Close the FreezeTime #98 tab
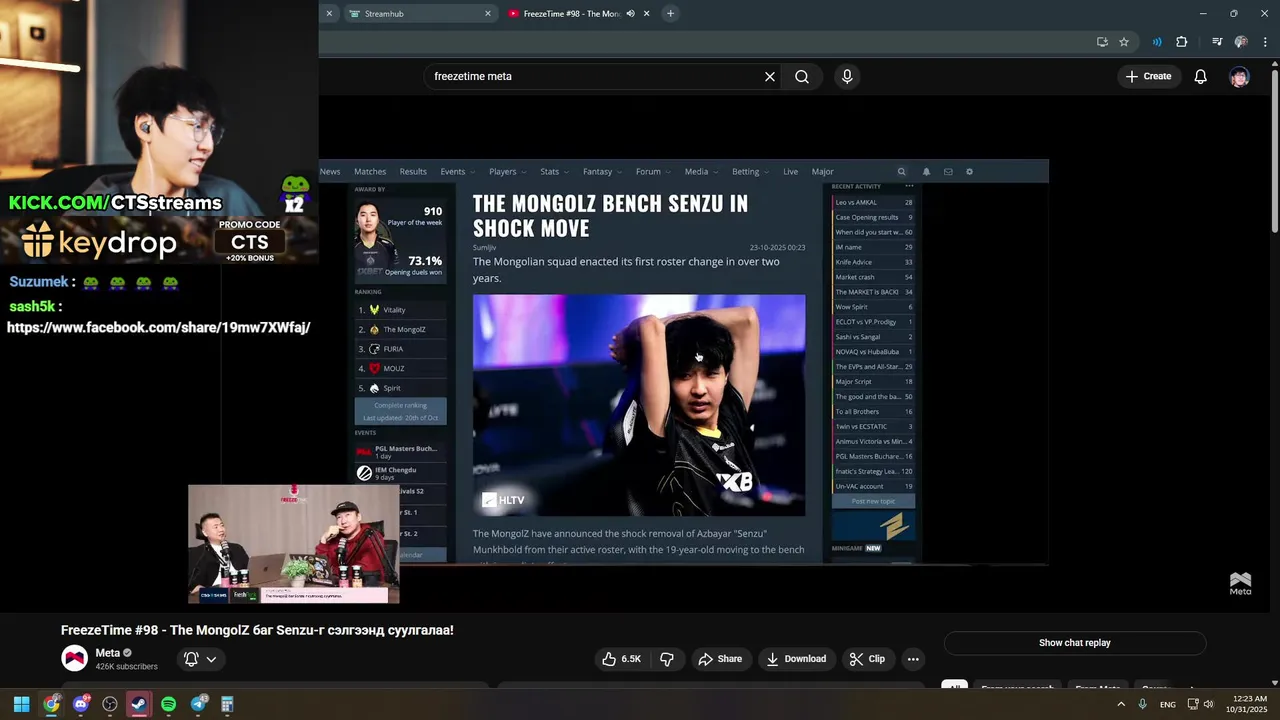This screenshot has width=1280, height=720. click(647, 14)
